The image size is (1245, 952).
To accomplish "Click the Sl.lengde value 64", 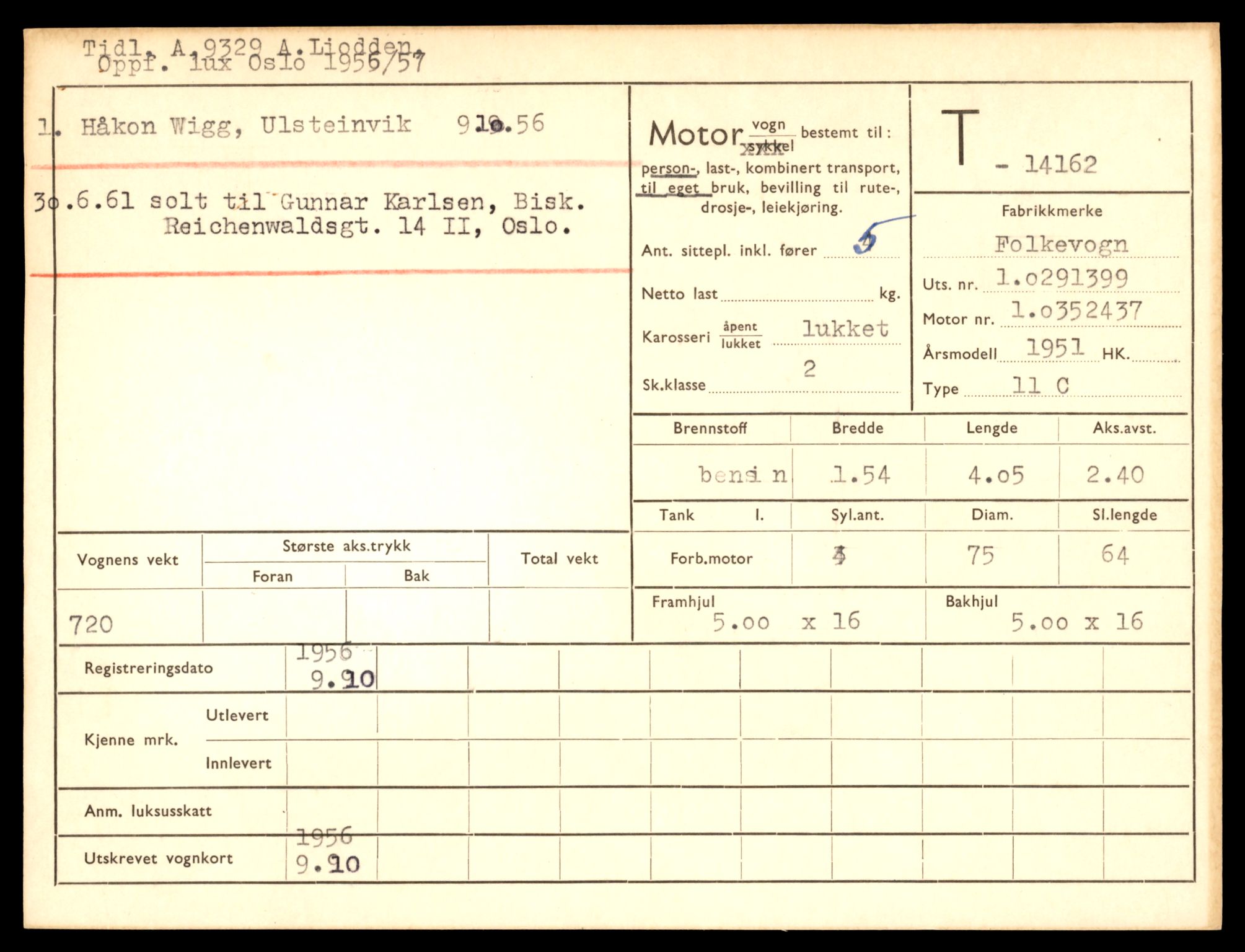I will click(x=1115, y=554).
